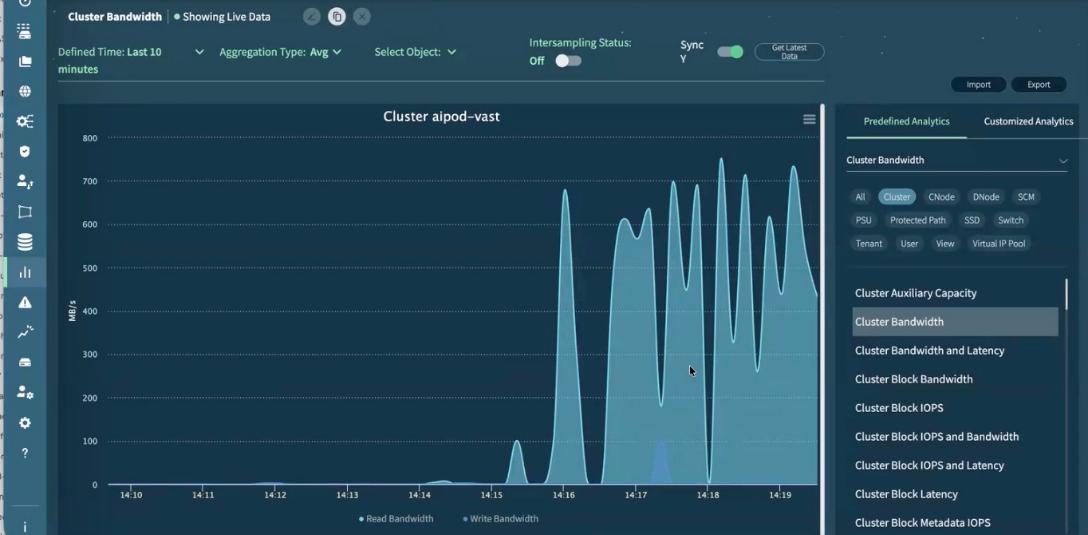1088x535 pixels.
Task: Select the PSU filter chip
Action: click(863, 221)
